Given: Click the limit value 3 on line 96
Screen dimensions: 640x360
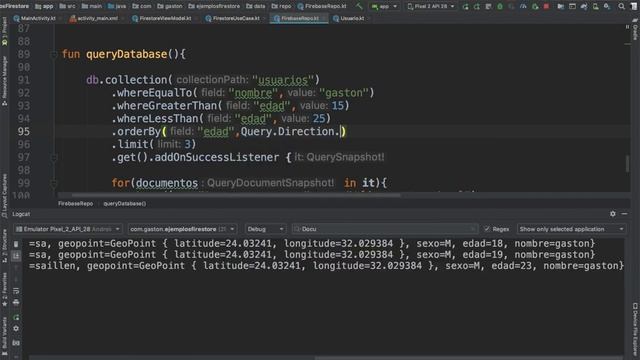Looking at the screenshot, I should pos(187,144).
